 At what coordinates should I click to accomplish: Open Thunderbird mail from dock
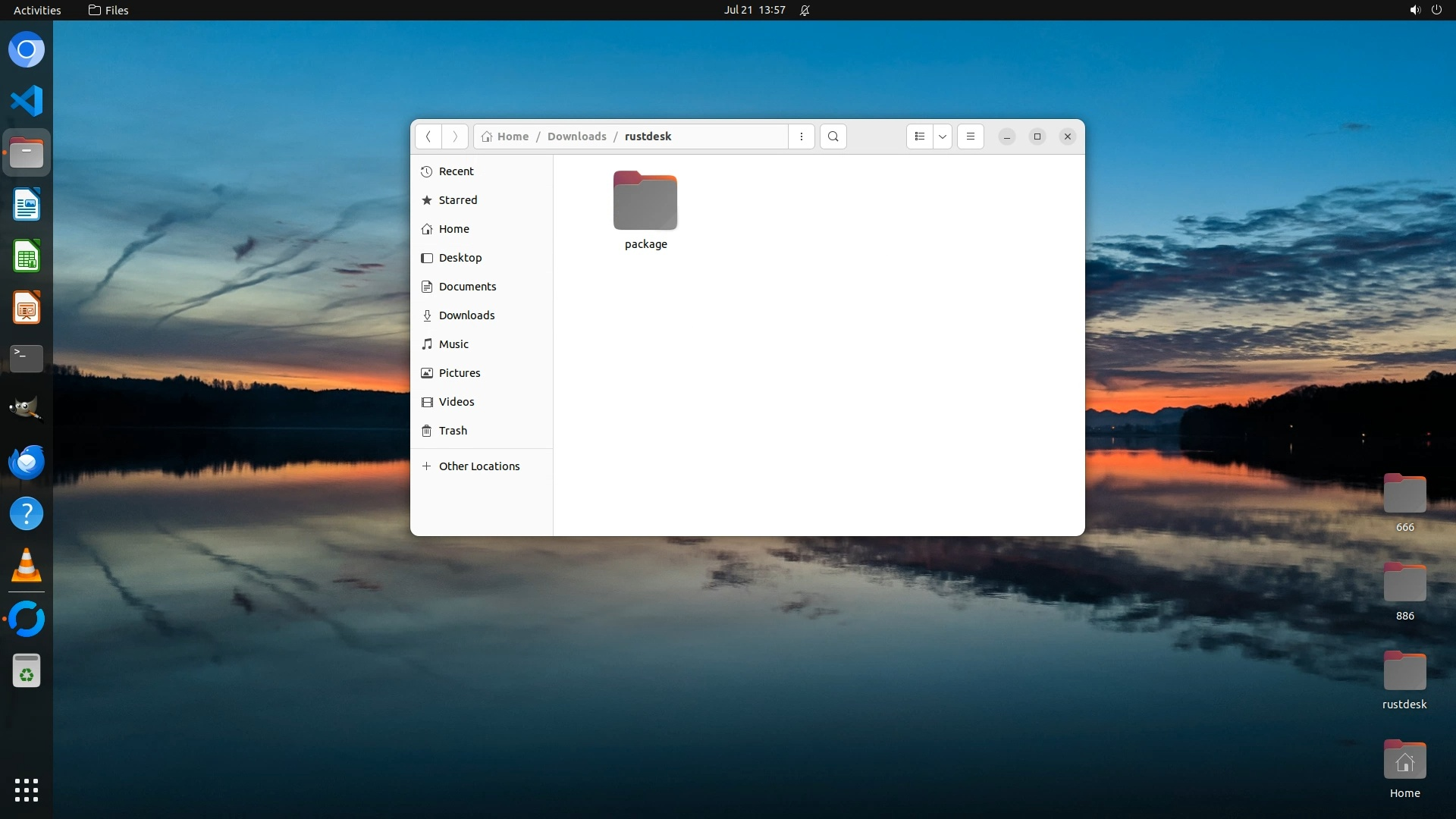(x=27, y=462)
